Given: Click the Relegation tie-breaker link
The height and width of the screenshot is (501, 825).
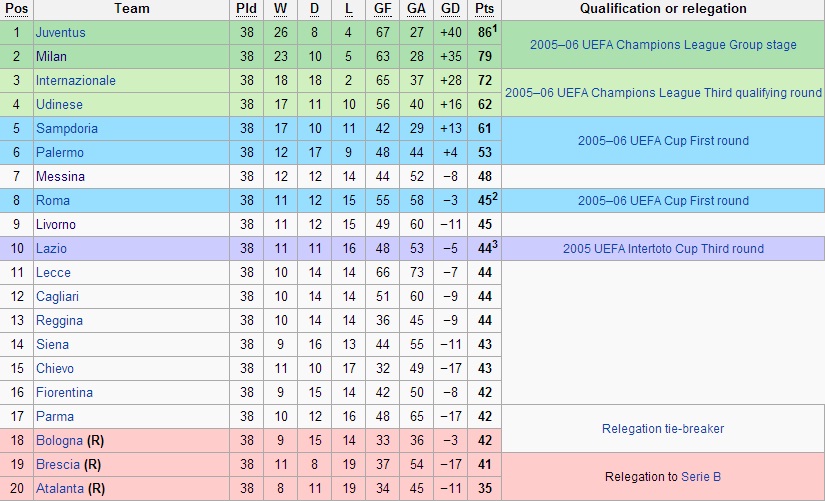Looking at the screenshot, I should (663, 429).
